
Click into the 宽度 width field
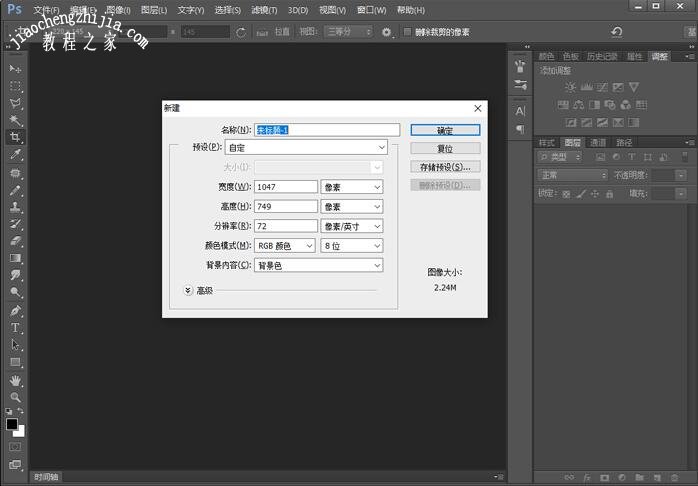click(285, 187)
